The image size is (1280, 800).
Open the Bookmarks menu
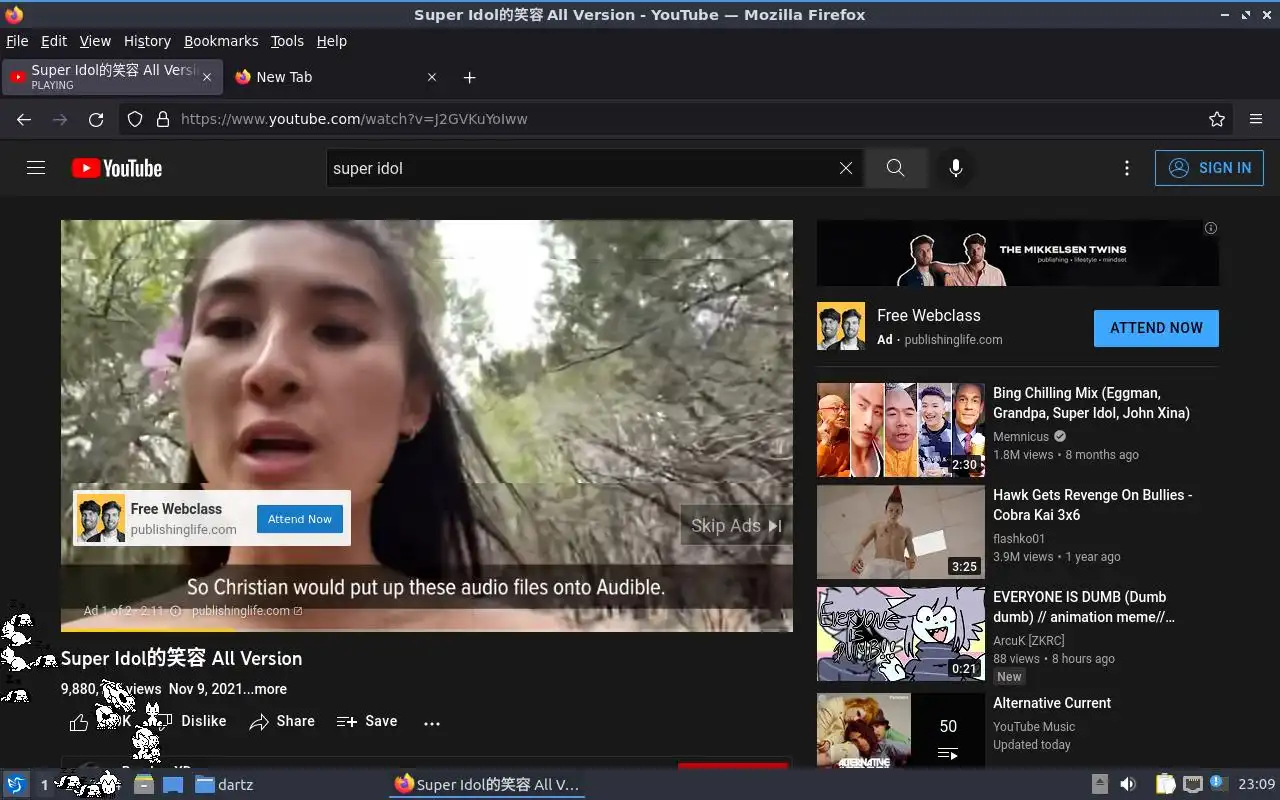click(221, 41)
